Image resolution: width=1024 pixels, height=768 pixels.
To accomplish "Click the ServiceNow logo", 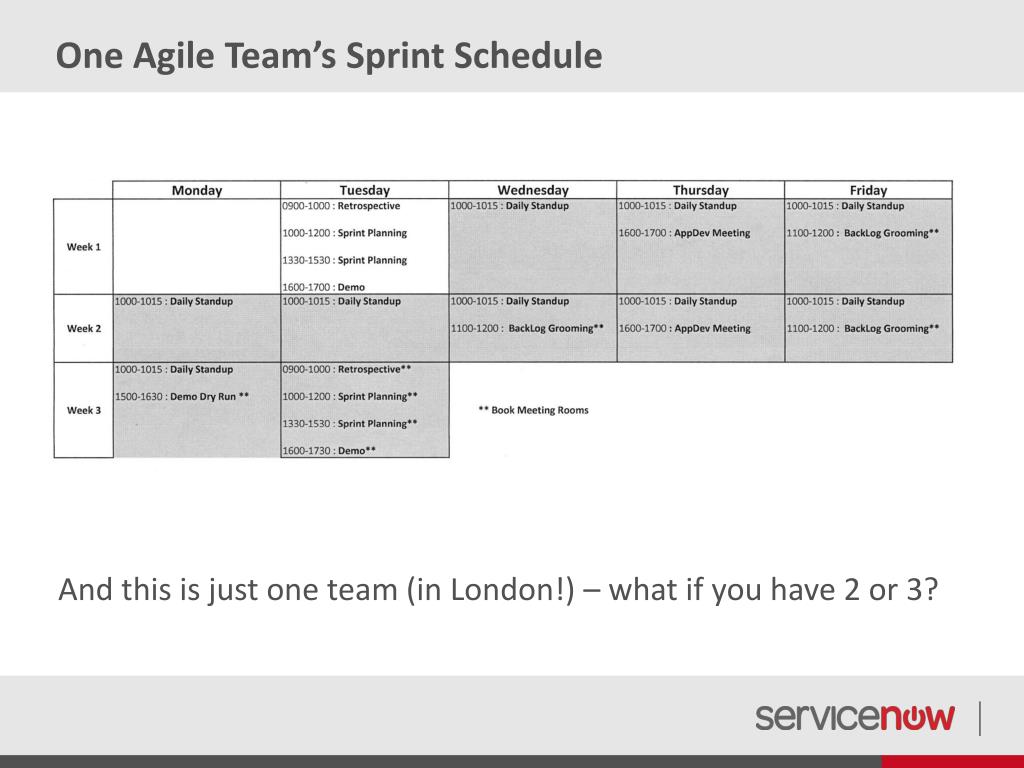I will point(854,717).
